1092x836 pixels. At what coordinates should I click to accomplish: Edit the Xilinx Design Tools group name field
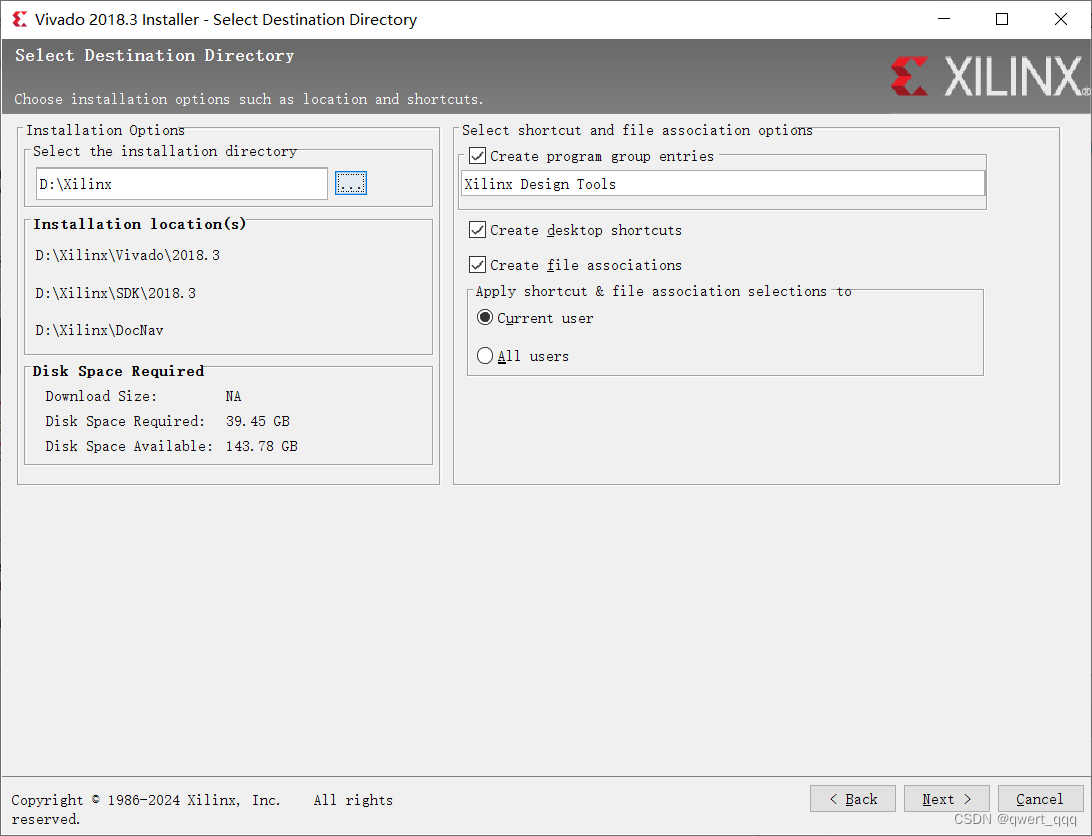[723, 184]
